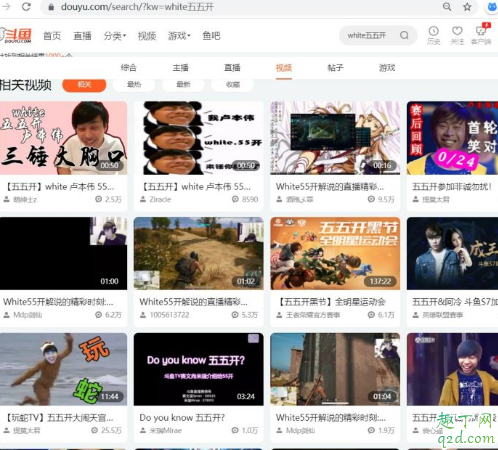The image size is (498, 450).
Task: Open the 历史 history clock icon
Action: point(433,35)
